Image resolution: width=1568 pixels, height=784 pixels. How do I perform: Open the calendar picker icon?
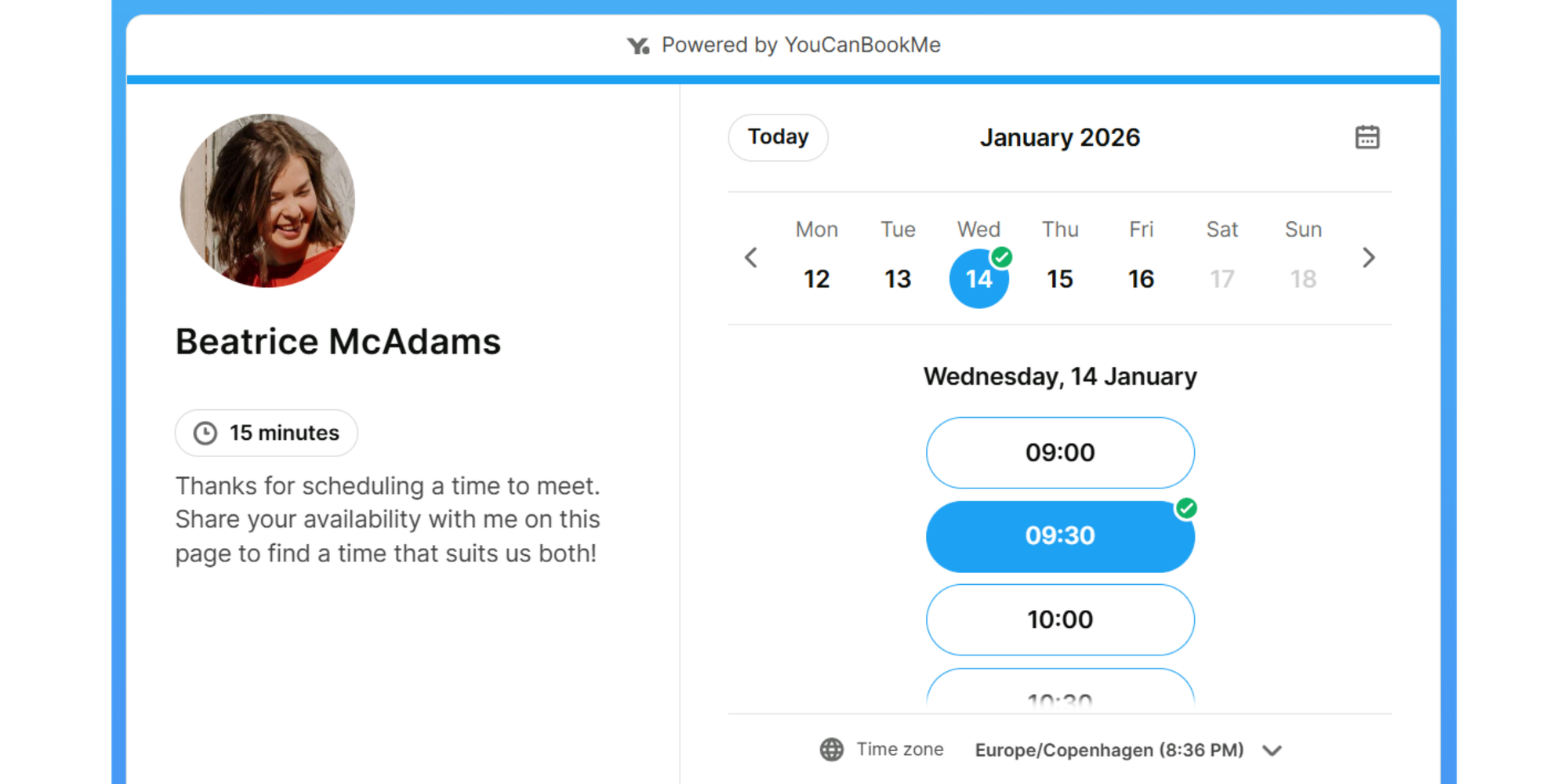click(1367, 137)
